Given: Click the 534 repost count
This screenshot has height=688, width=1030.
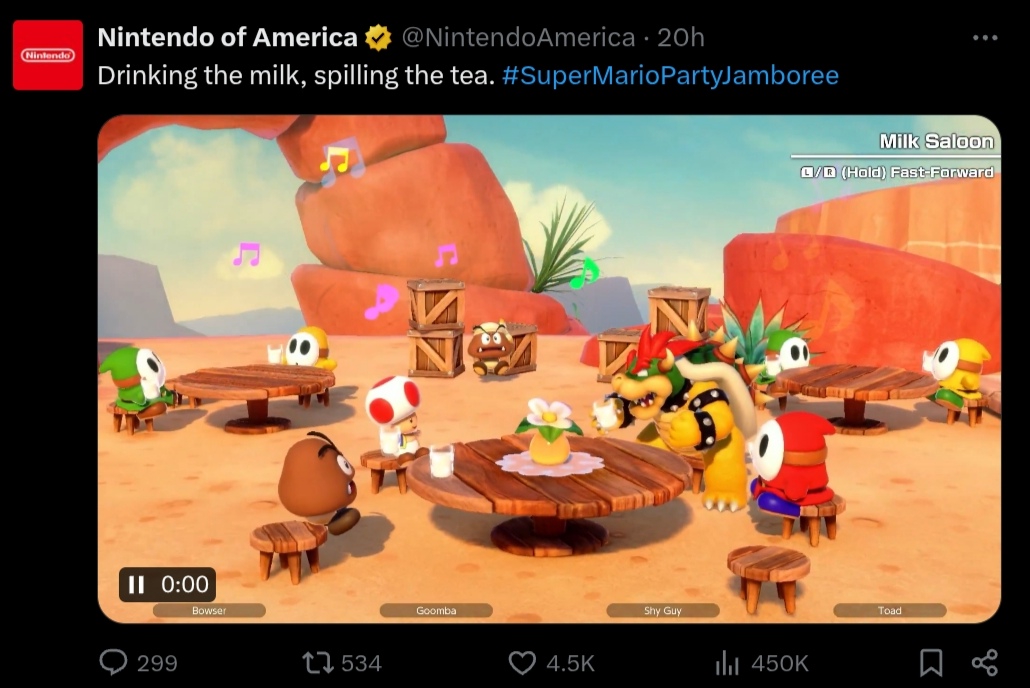Looking at the screenshot, I should point(361,663).
